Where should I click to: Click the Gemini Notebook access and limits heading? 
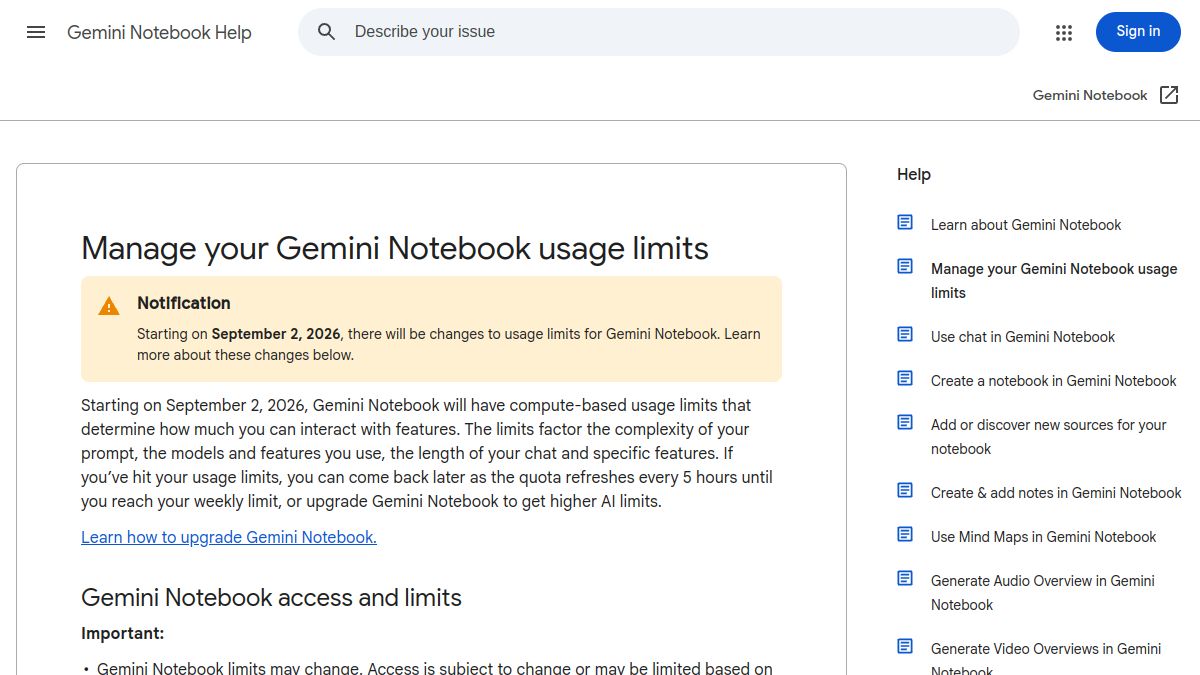(x=271, y=598)
